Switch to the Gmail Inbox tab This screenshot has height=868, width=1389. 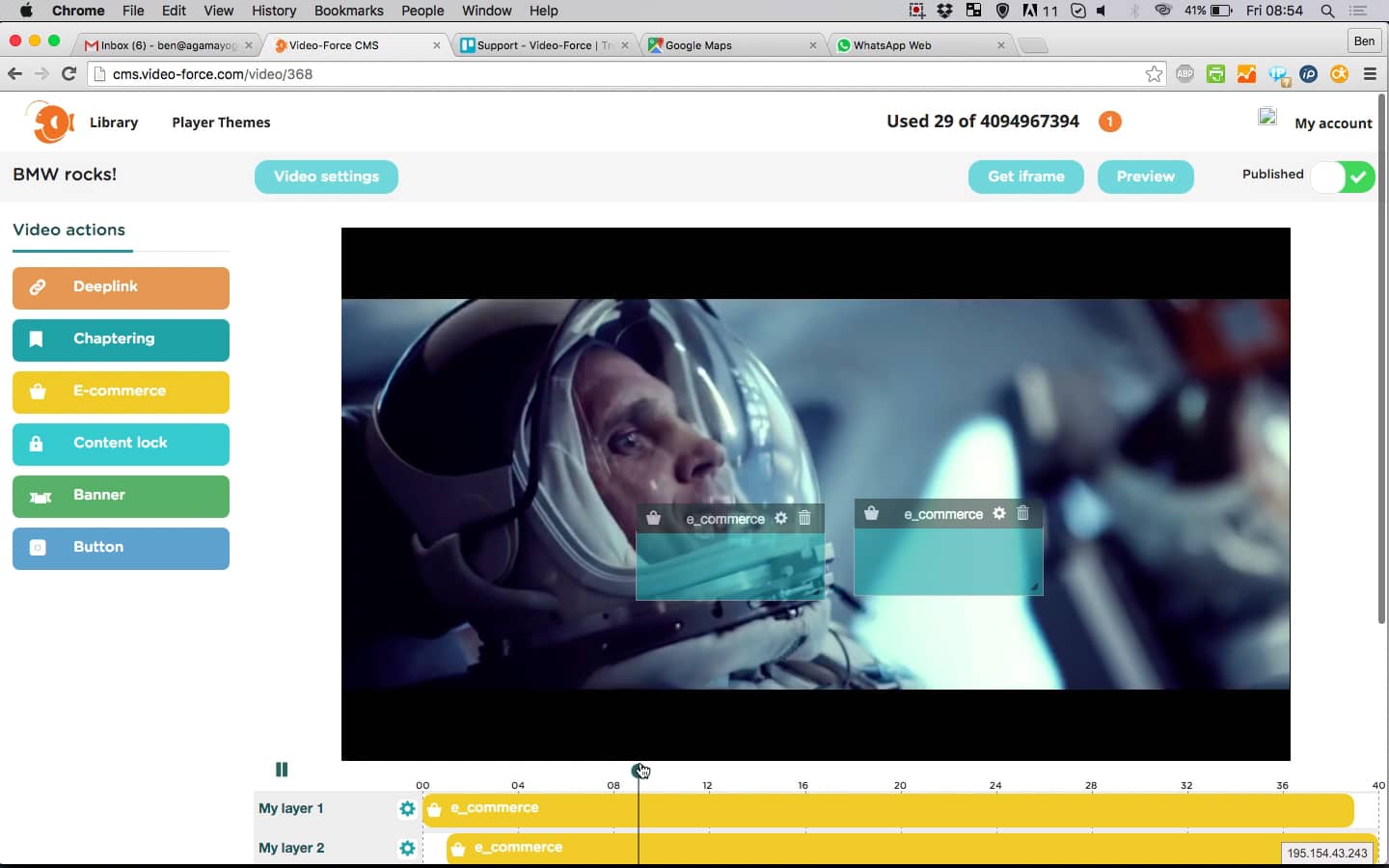point(165,45)
